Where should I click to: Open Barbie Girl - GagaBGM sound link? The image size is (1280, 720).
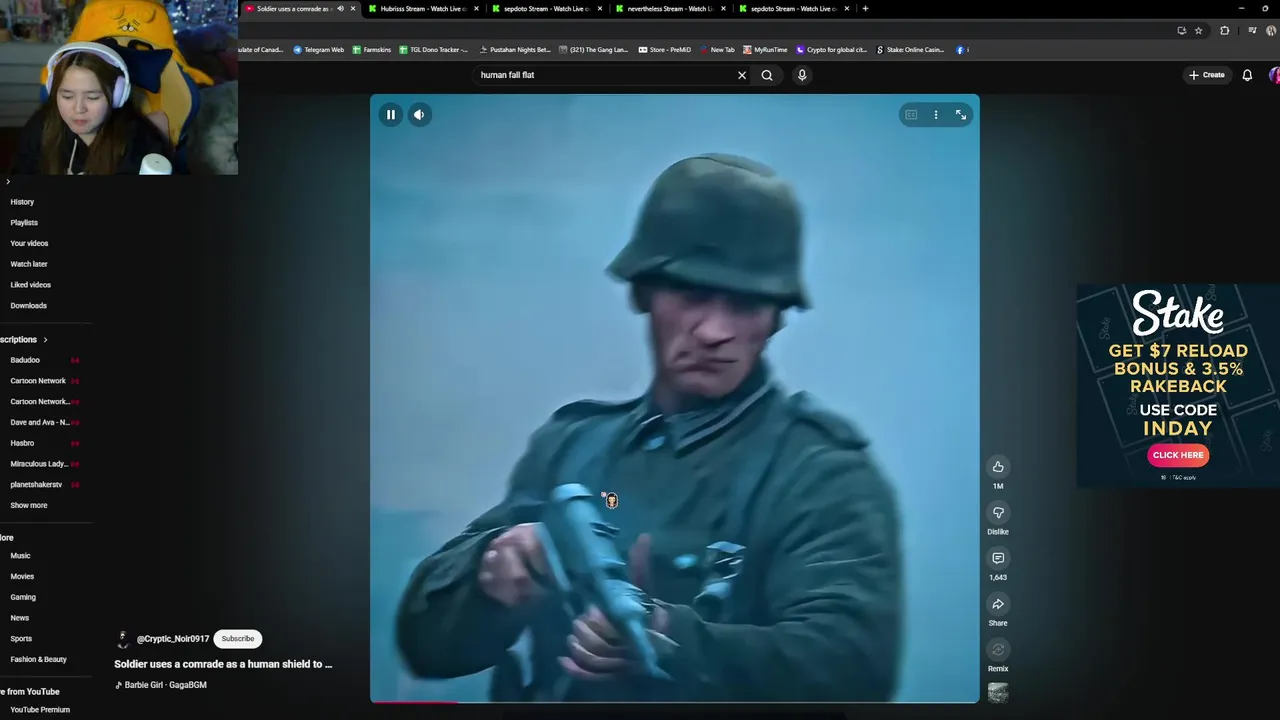[161, 685]
